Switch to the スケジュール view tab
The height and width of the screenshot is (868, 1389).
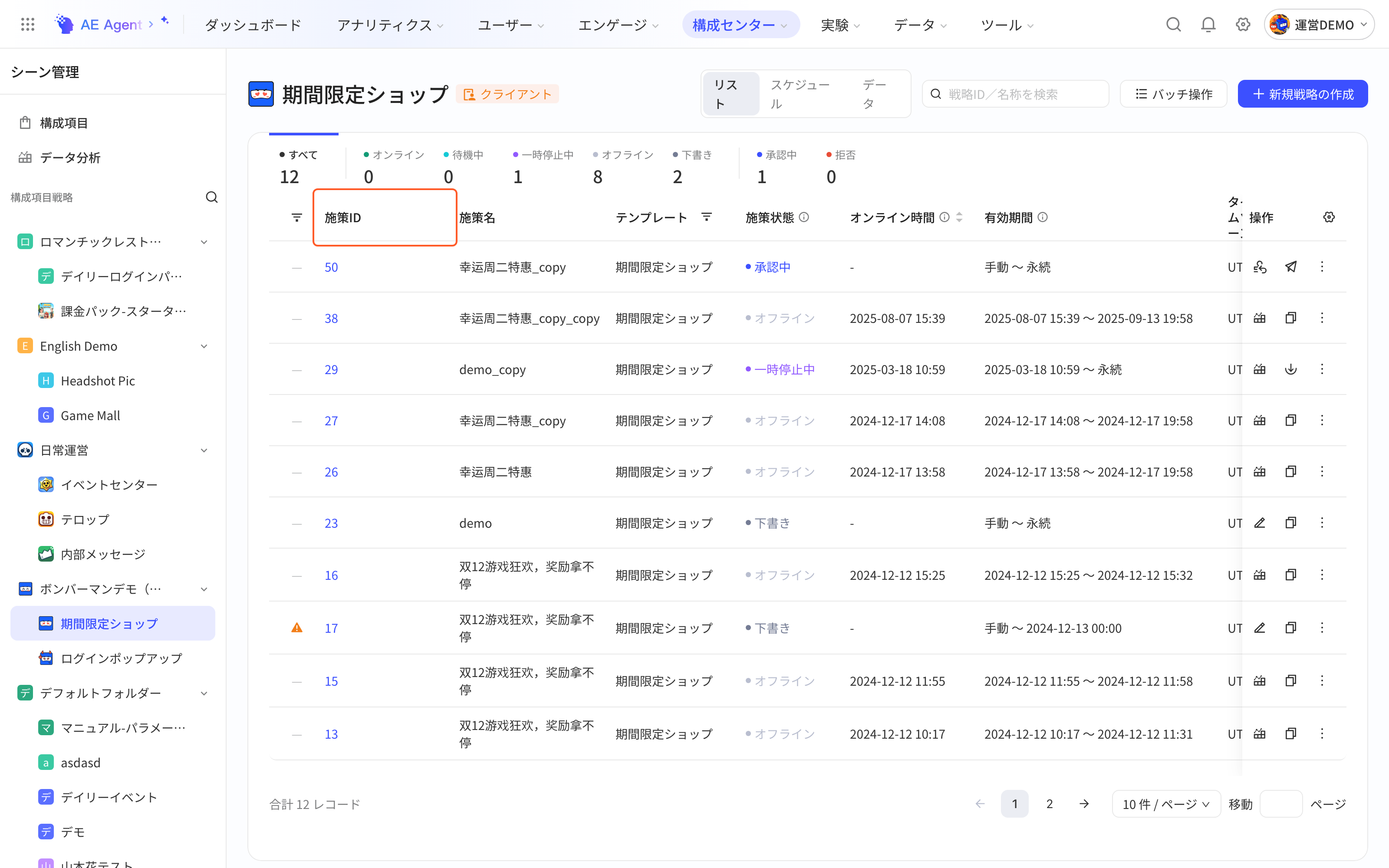click(x=800, y=94)
